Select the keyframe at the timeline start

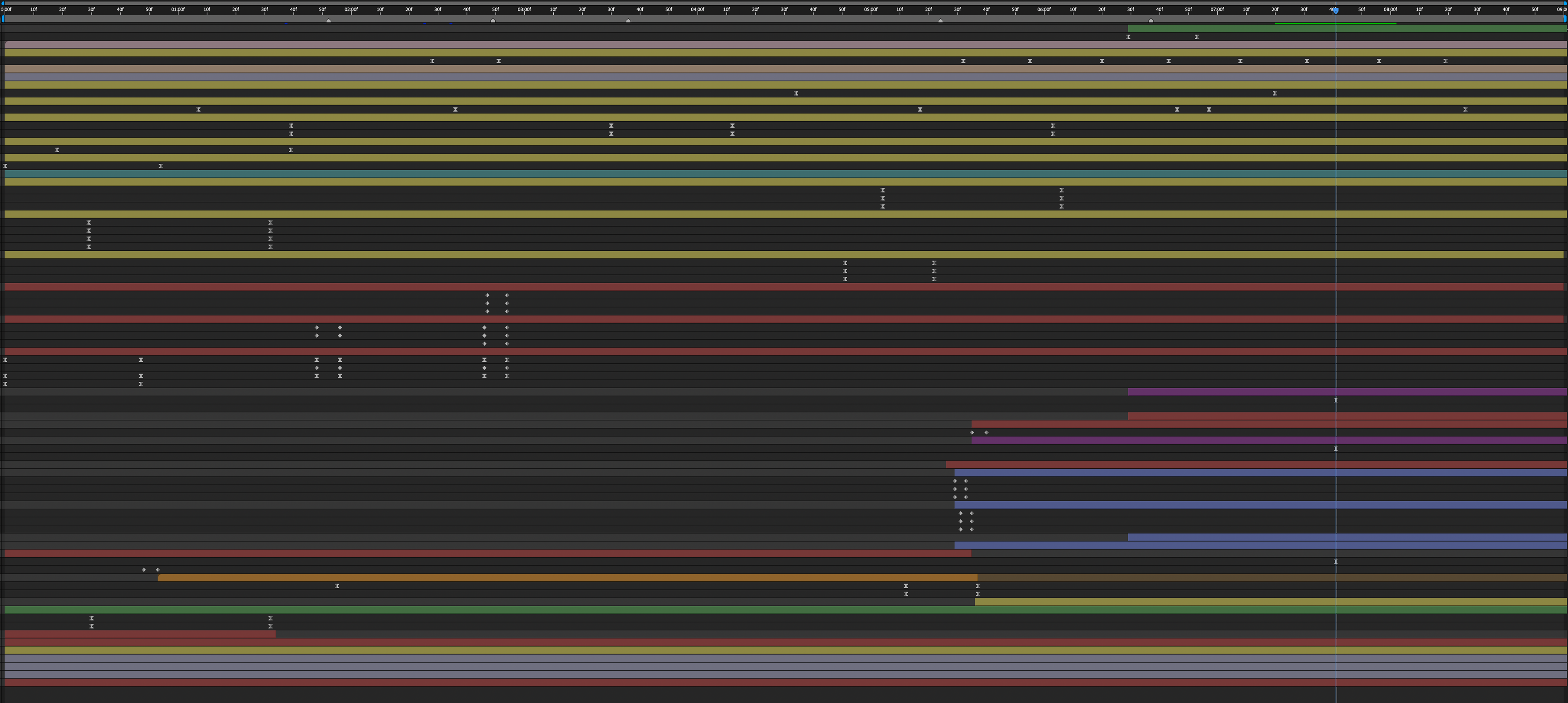pos(5,166)
